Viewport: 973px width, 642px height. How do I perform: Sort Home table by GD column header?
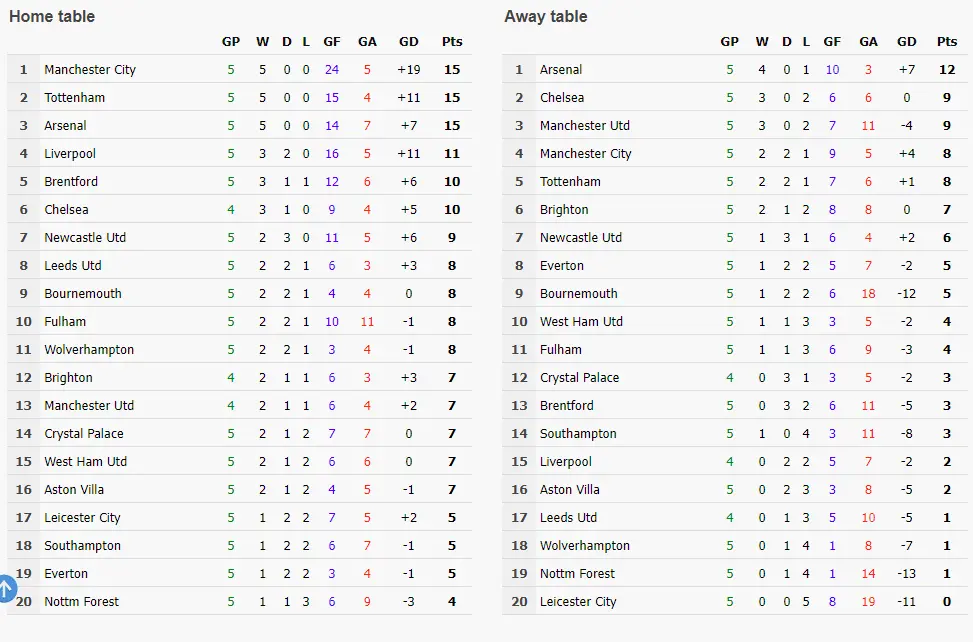coord(408,42)
